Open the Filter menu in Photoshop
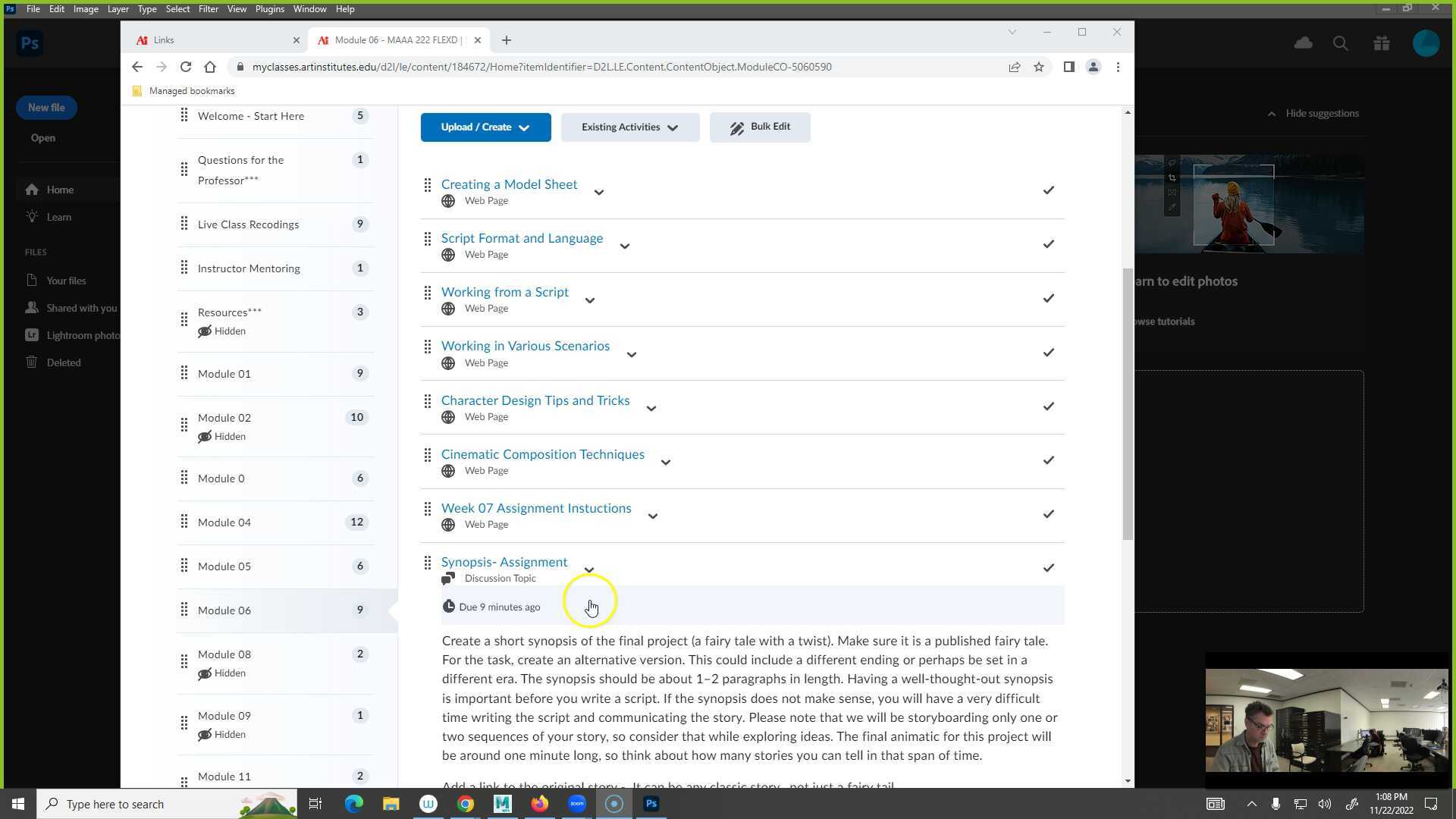 (x=208, y=9)
